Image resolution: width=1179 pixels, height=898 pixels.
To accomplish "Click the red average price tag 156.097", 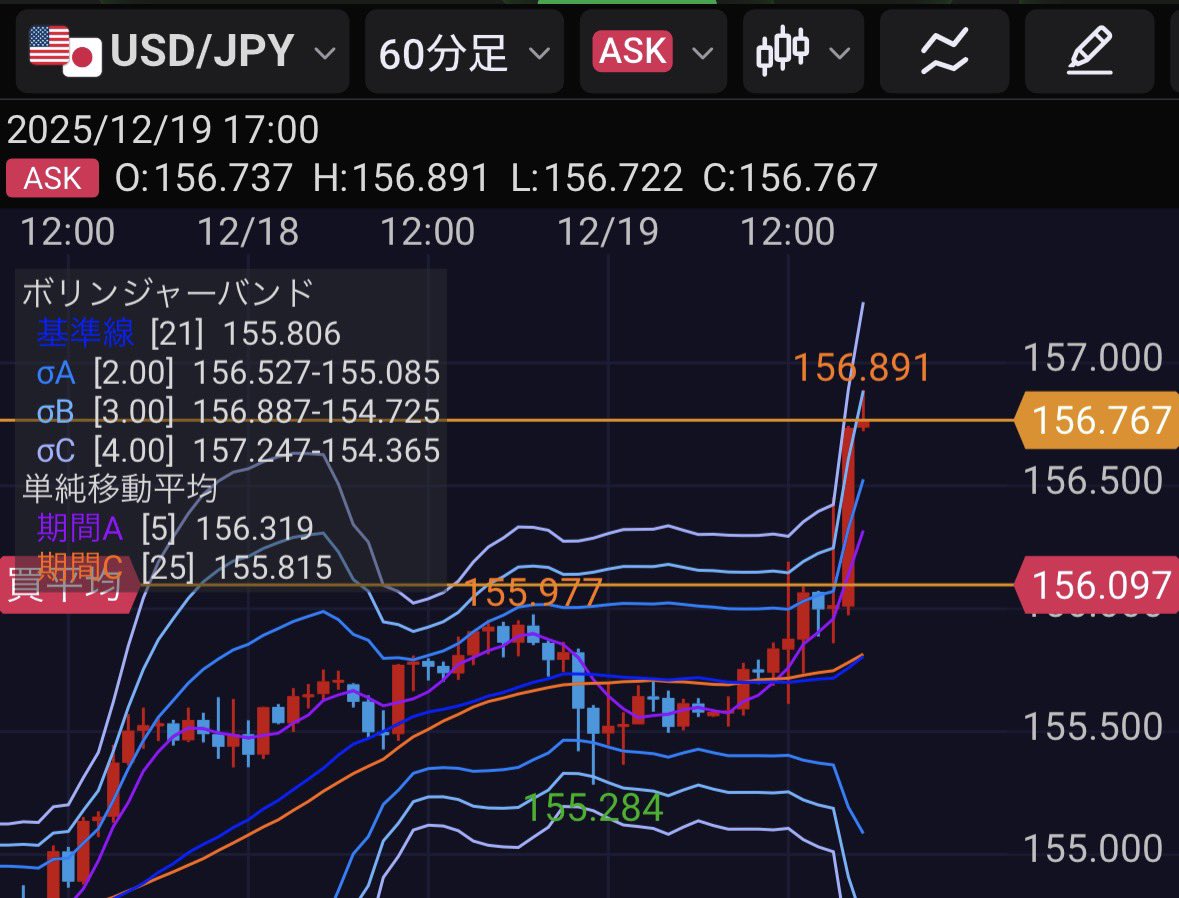I will point(1096,585).
